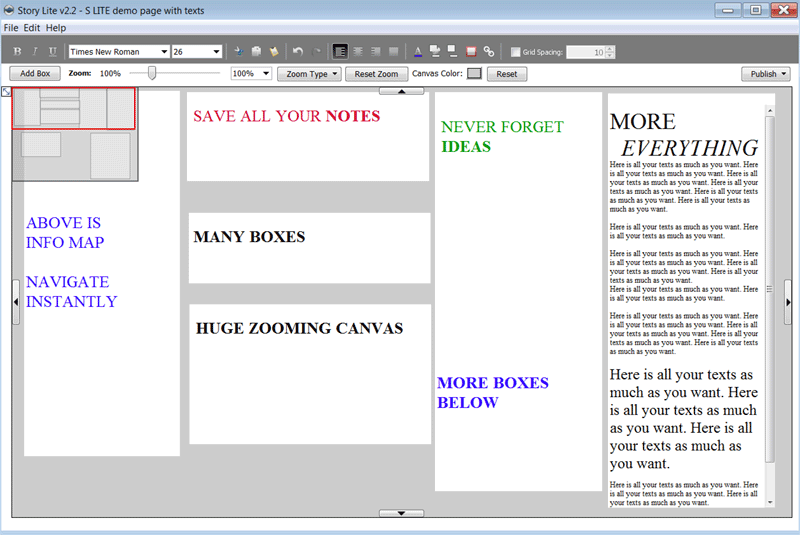Toggle bold text formatting

pyautogui.click(x=17, y=51)
